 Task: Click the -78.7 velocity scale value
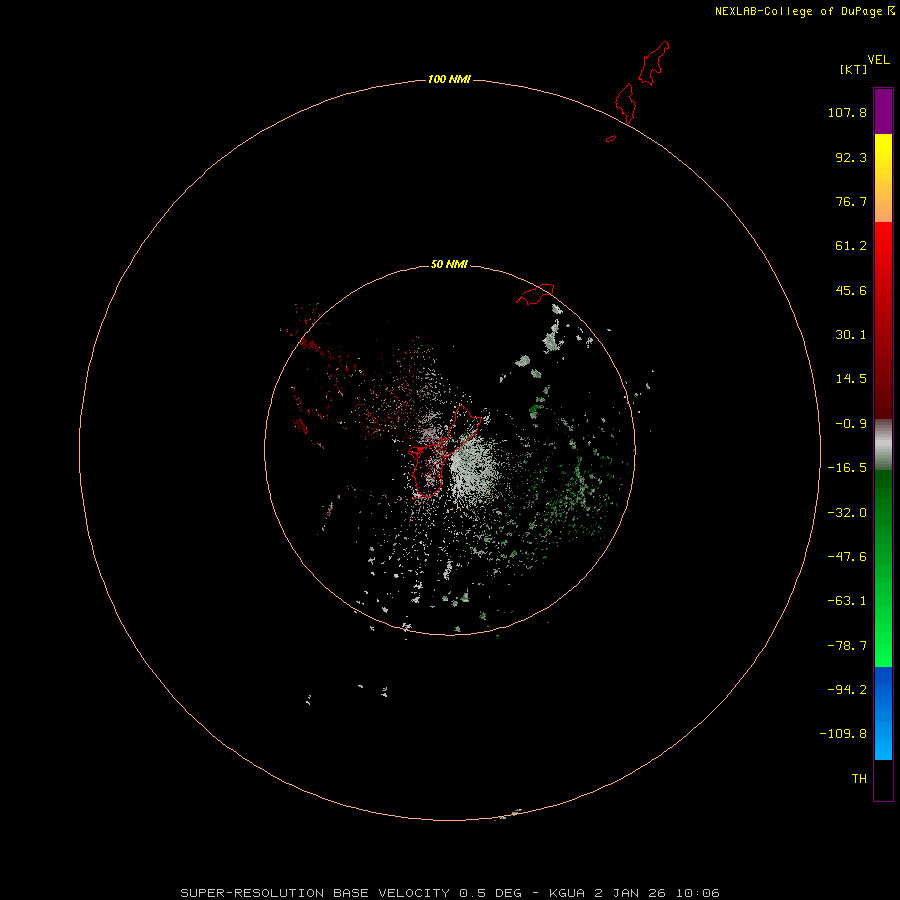(x=847, y=646)
